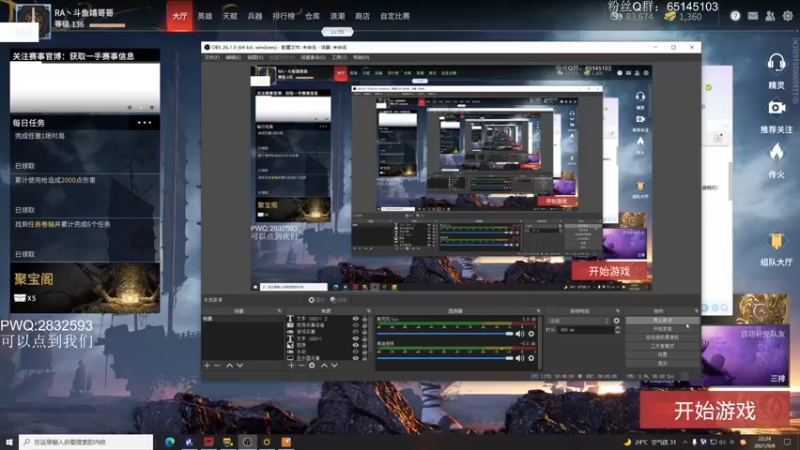The image size is (800, 450).
Task: Add a new scene with the plus icon
Action: click(207, 365)
